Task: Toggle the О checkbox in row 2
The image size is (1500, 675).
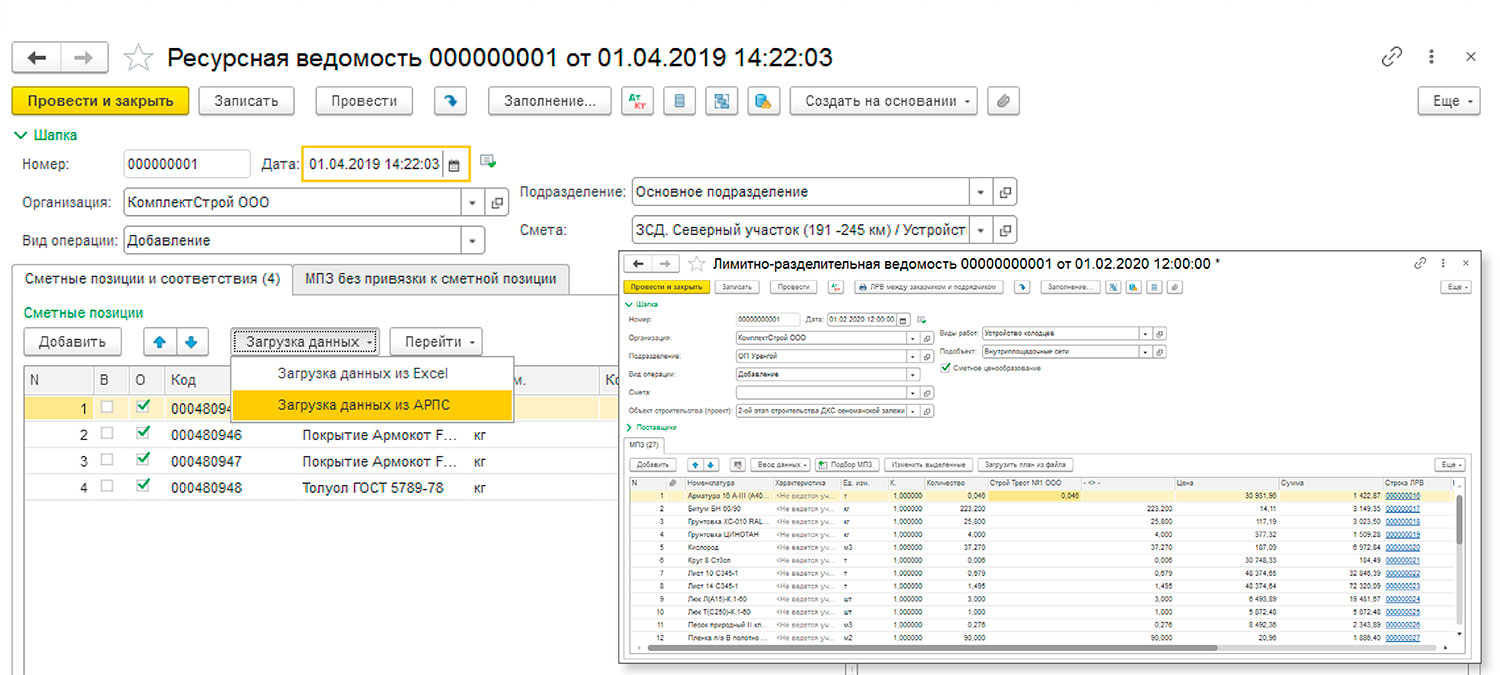Action: point(142,434)
